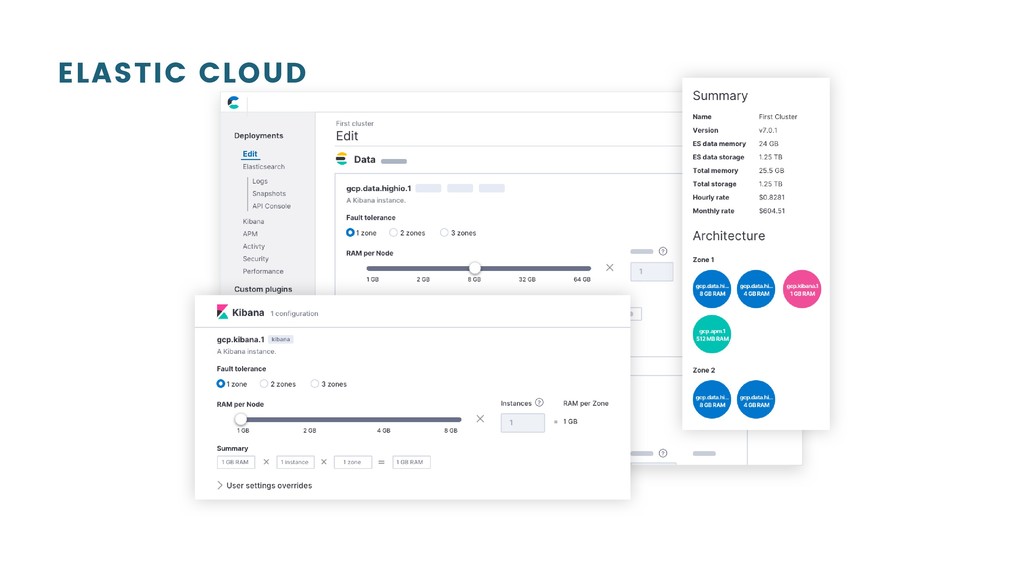Click the Zone 1 gcp.data 8 GB RAM node circle

(x=711, y=289)
